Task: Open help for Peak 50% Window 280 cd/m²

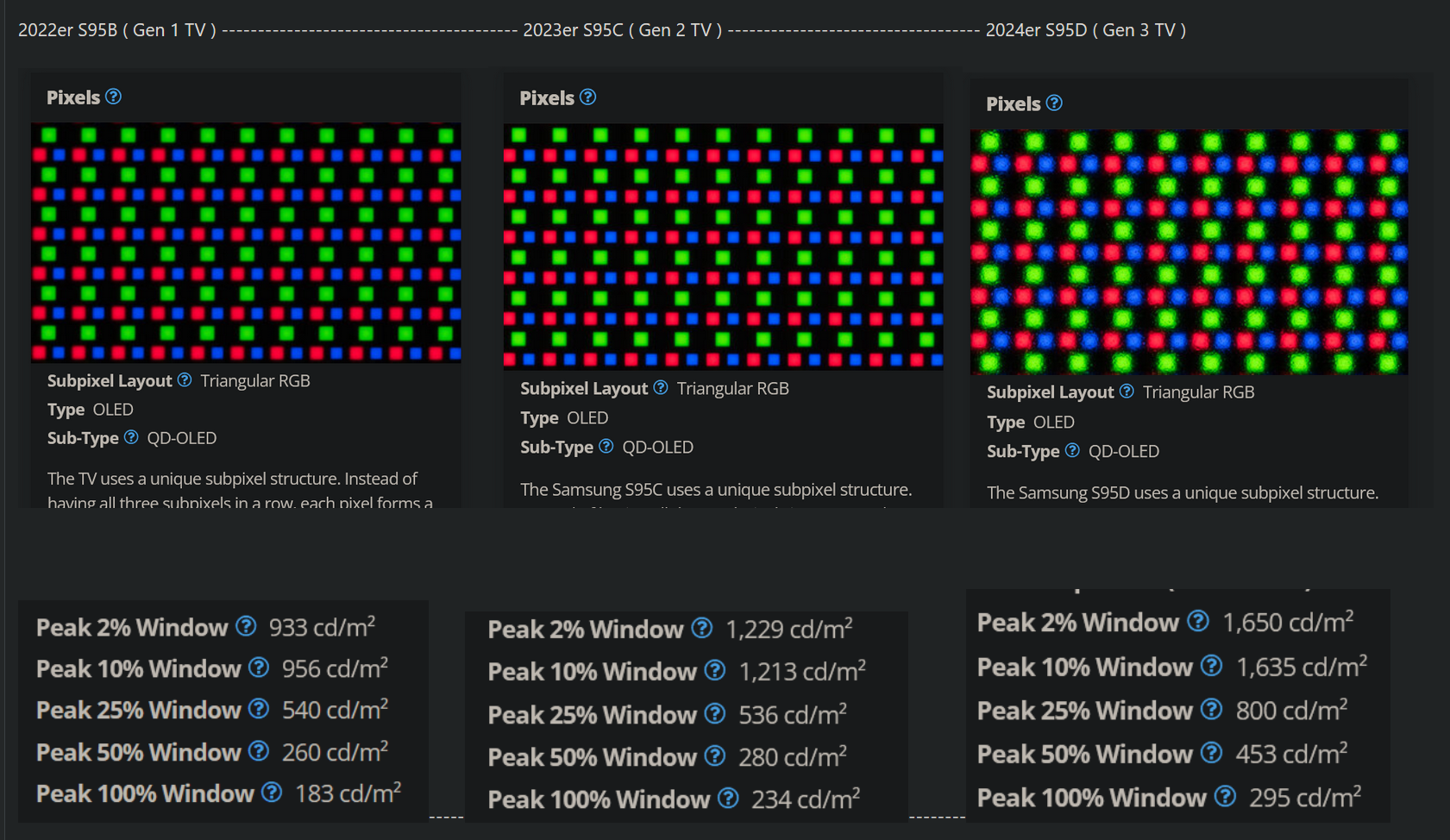Action: (x=715, y=756)
